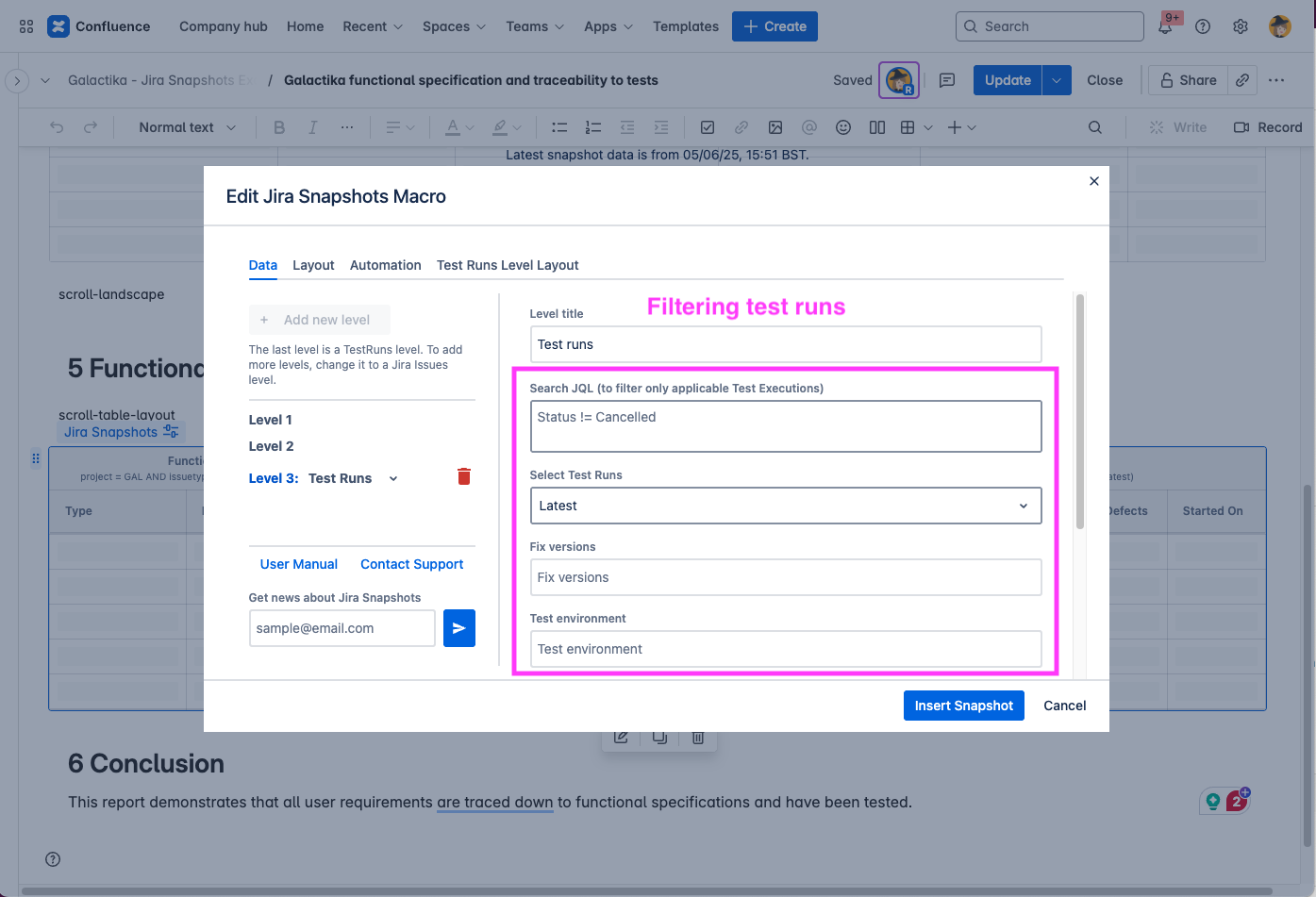This screenshot has width=1316, height=897.
Task: Expand the Level 3 type chevron
Action: [393, 478]
